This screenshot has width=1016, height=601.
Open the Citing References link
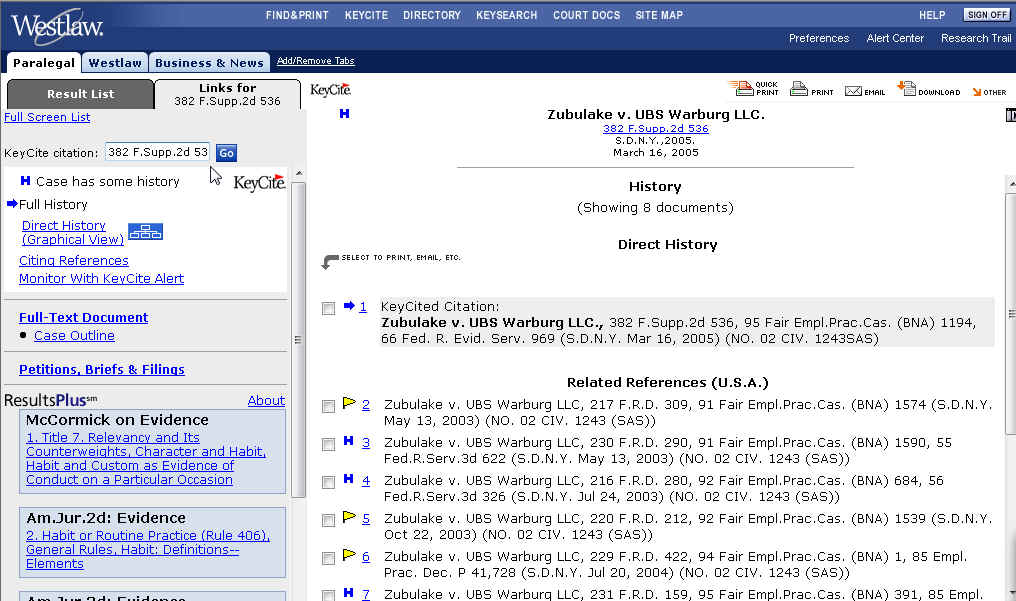pyautogui.click(x=74, y=260)
